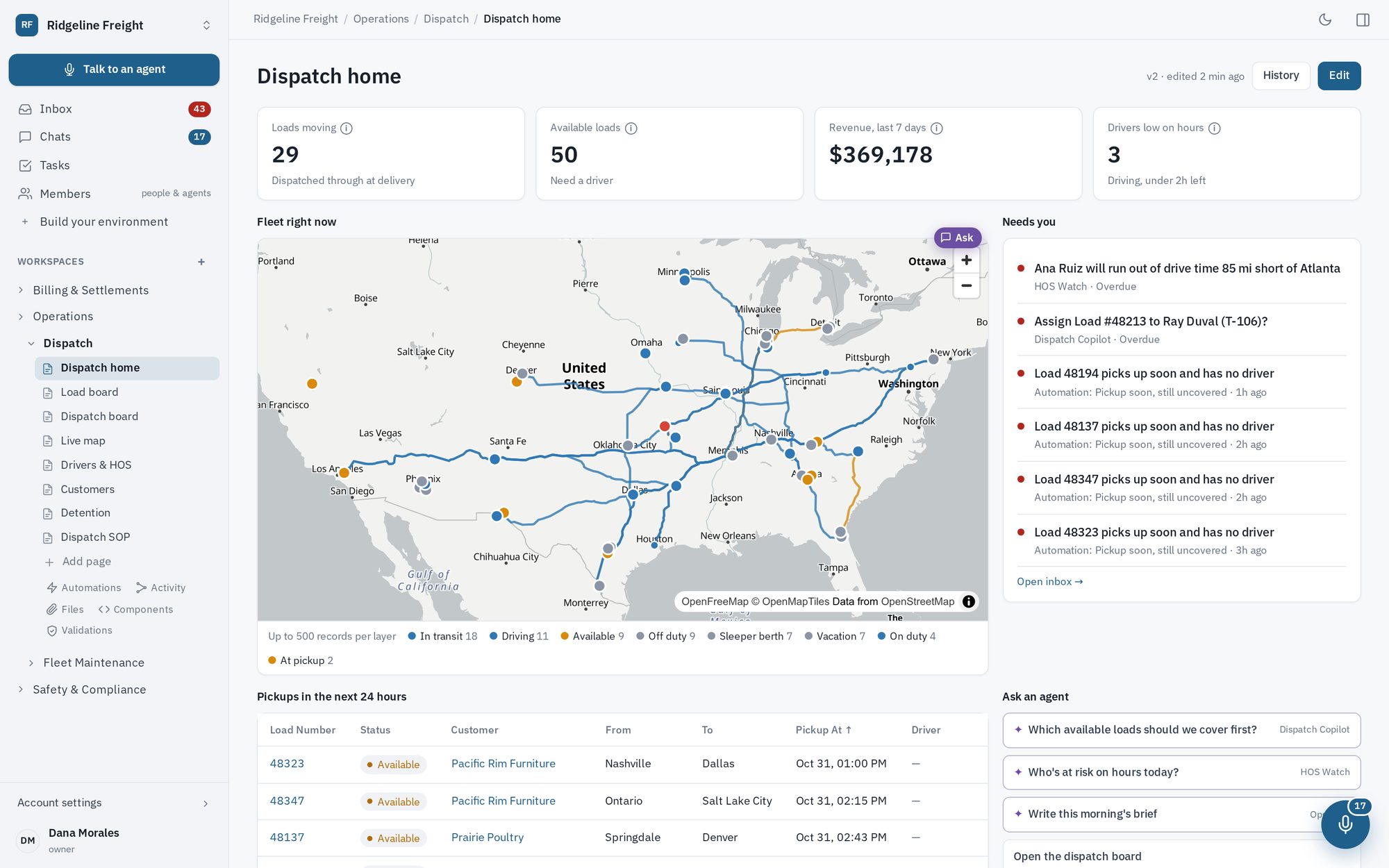Zoom out on the fleet map
The height and width of the screenshot is (868, 1389).
(966, 285)
